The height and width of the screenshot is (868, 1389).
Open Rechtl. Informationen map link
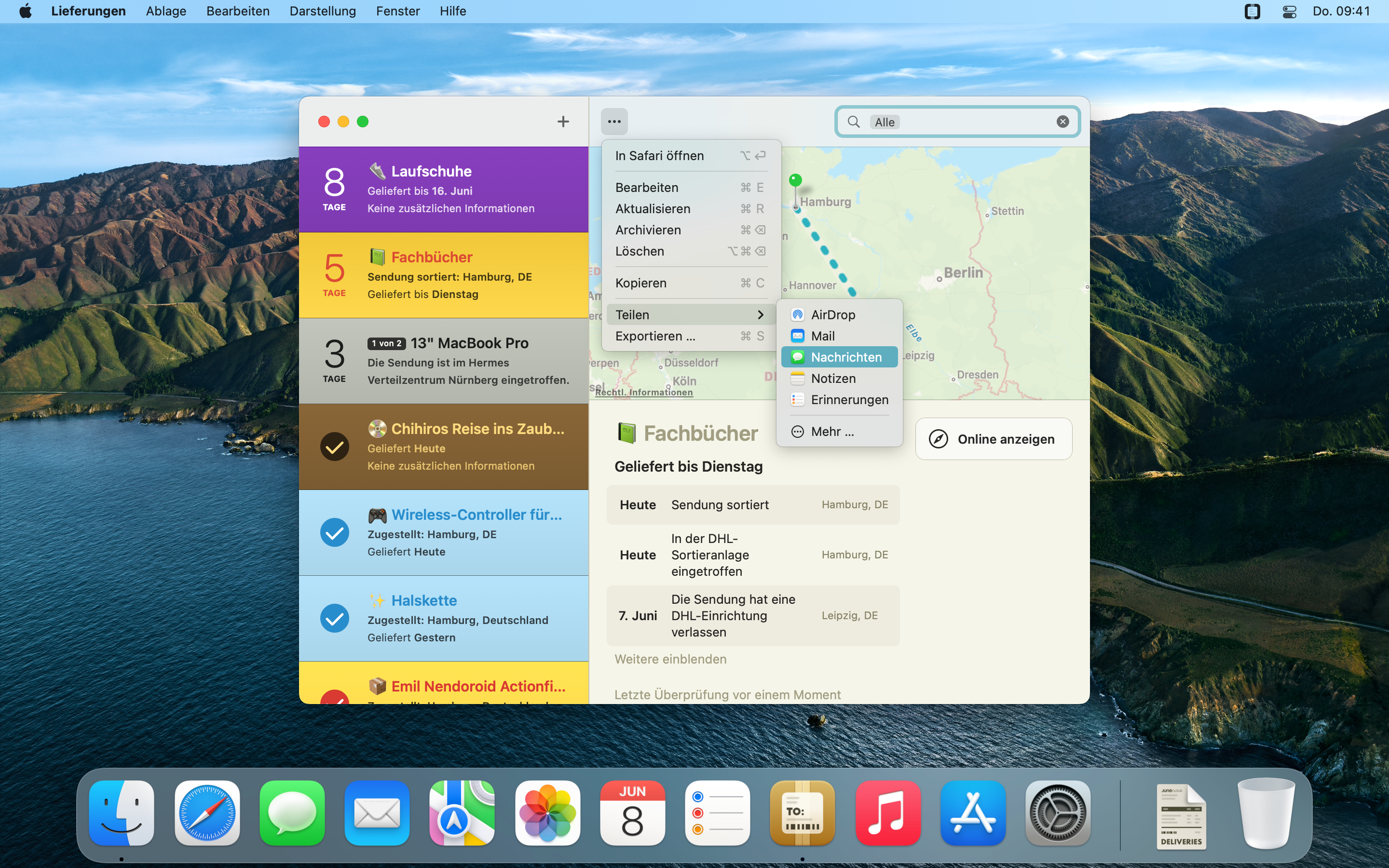click(643, 392)
